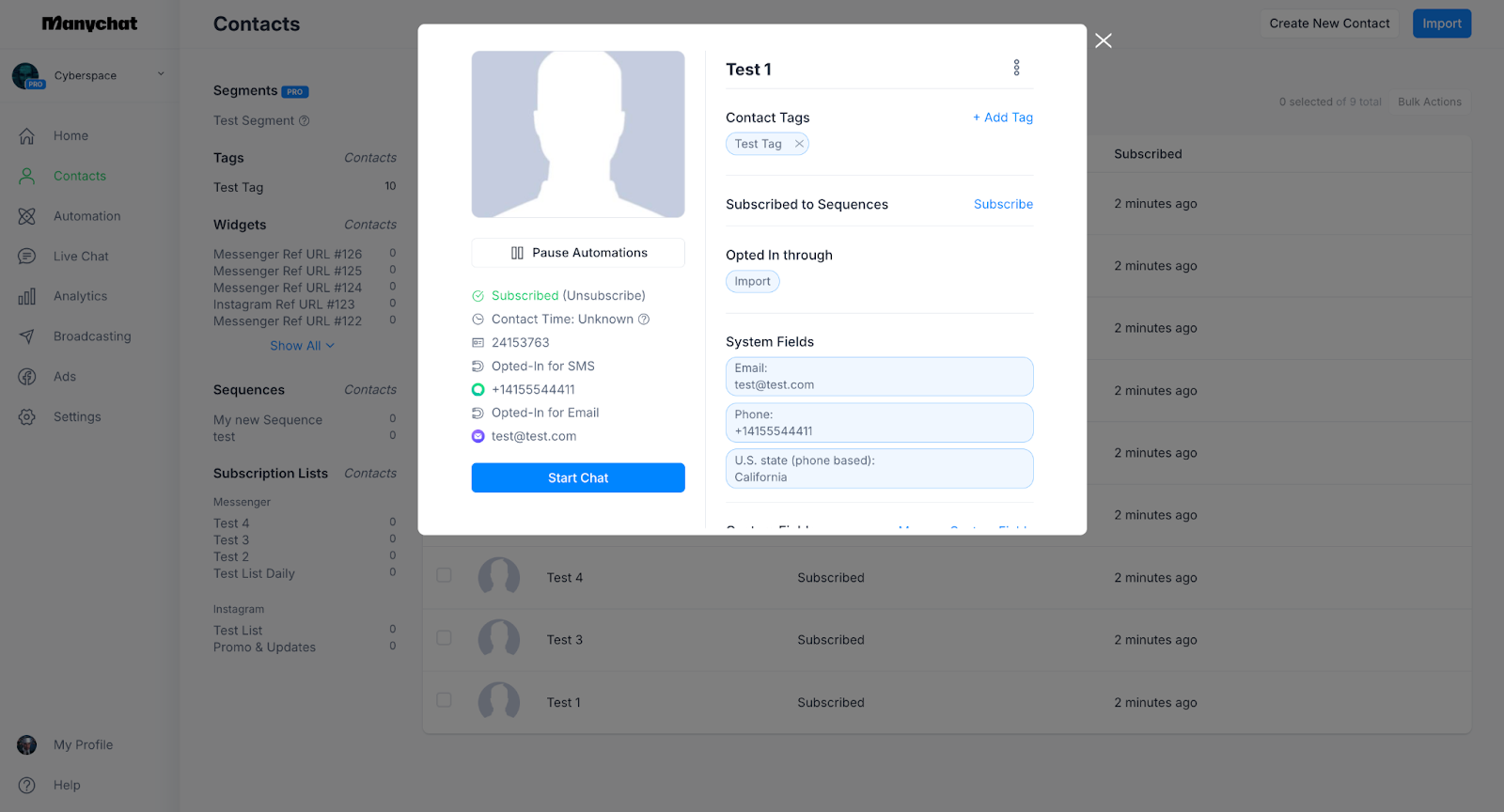Select the Test 3 contact checkbox
This screenshot has height=812, width=1504.
coord(444,638)
